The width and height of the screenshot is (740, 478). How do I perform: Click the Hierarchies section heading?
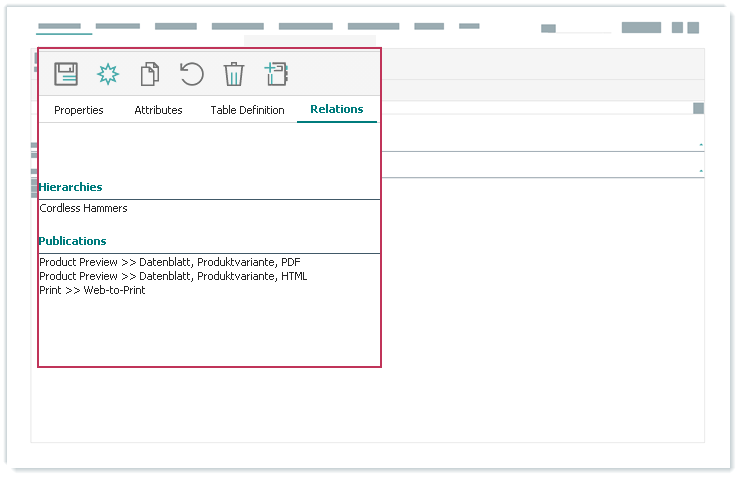(71, 187)
